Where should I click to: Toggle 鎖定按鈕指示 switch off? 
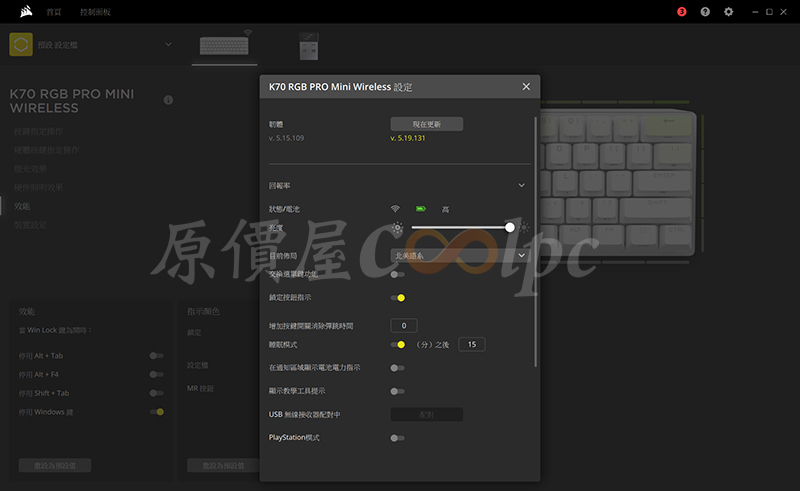(x=398, y=298)
